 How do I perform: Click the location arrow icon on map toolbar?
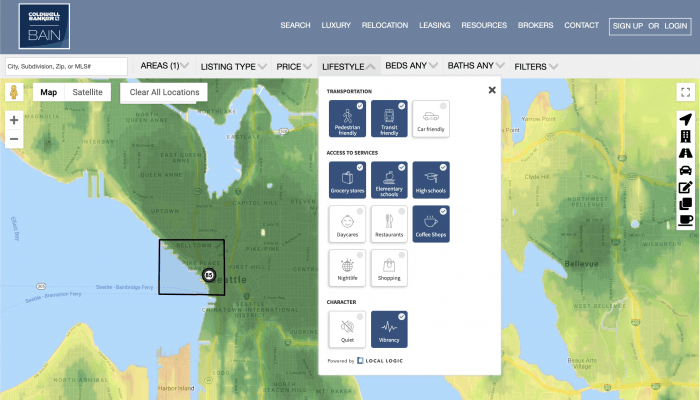685,120
